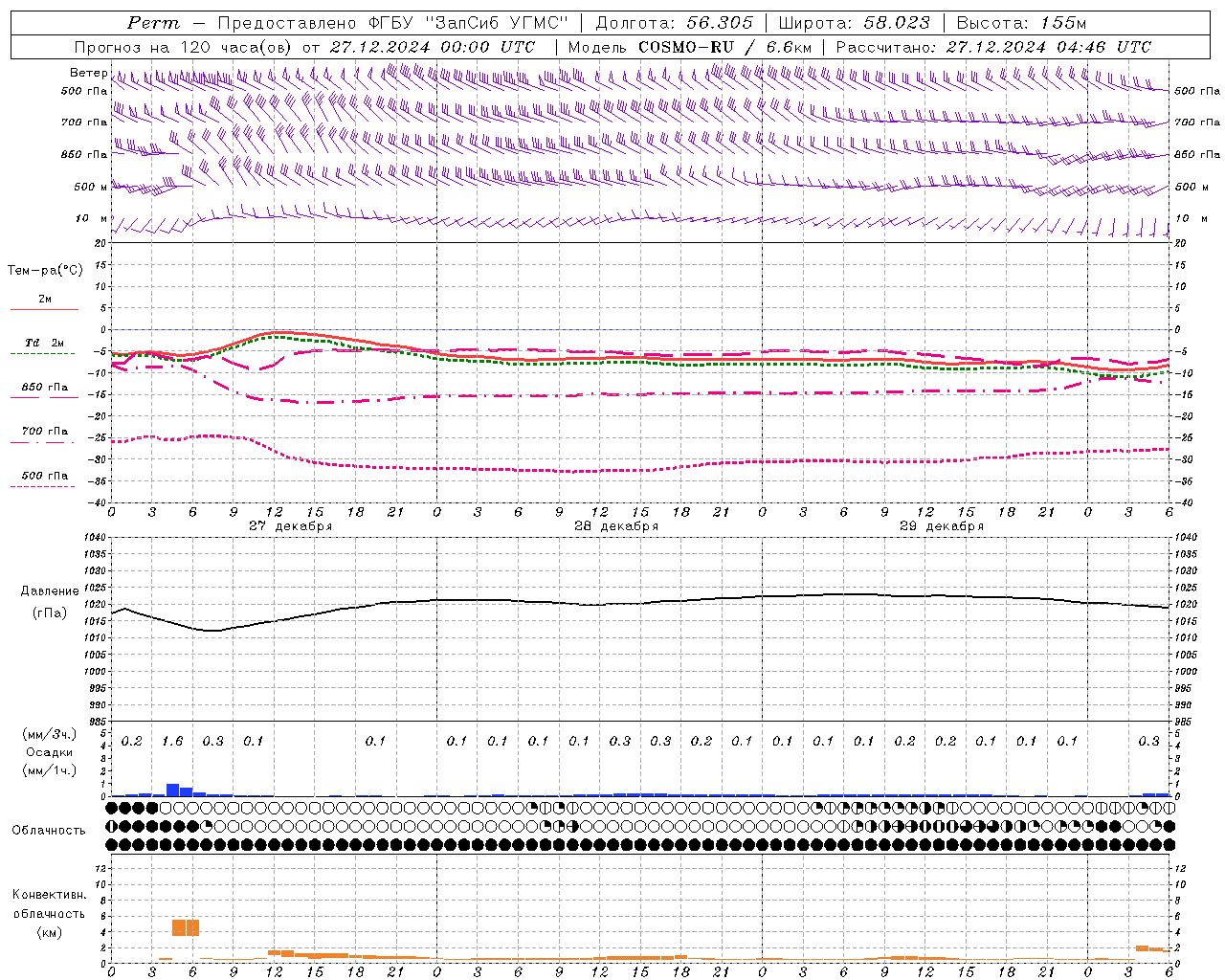Click the left "500 м" wind level label

(90, 187)
